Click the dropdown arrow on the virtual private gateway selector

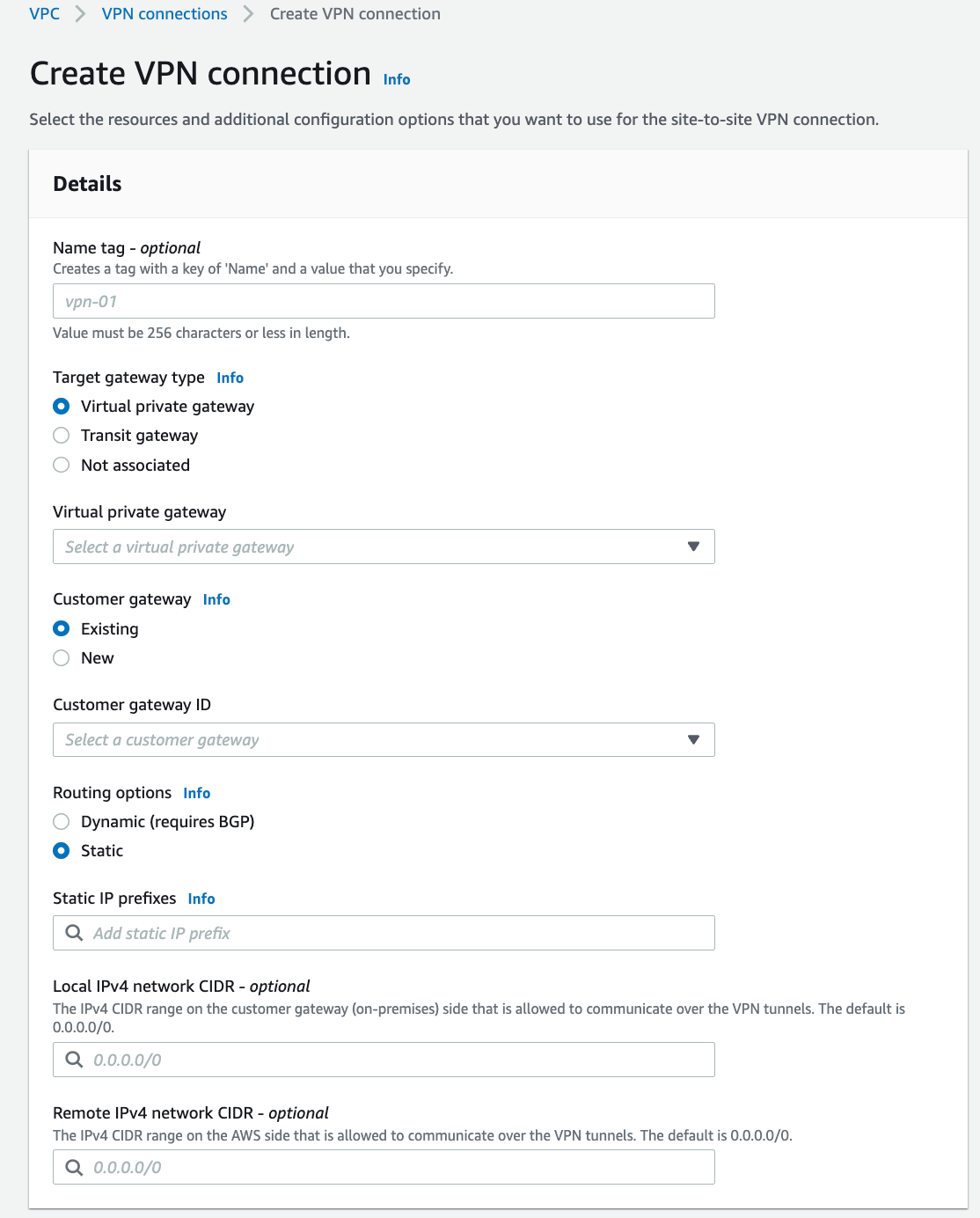click(x=694, y=546)
